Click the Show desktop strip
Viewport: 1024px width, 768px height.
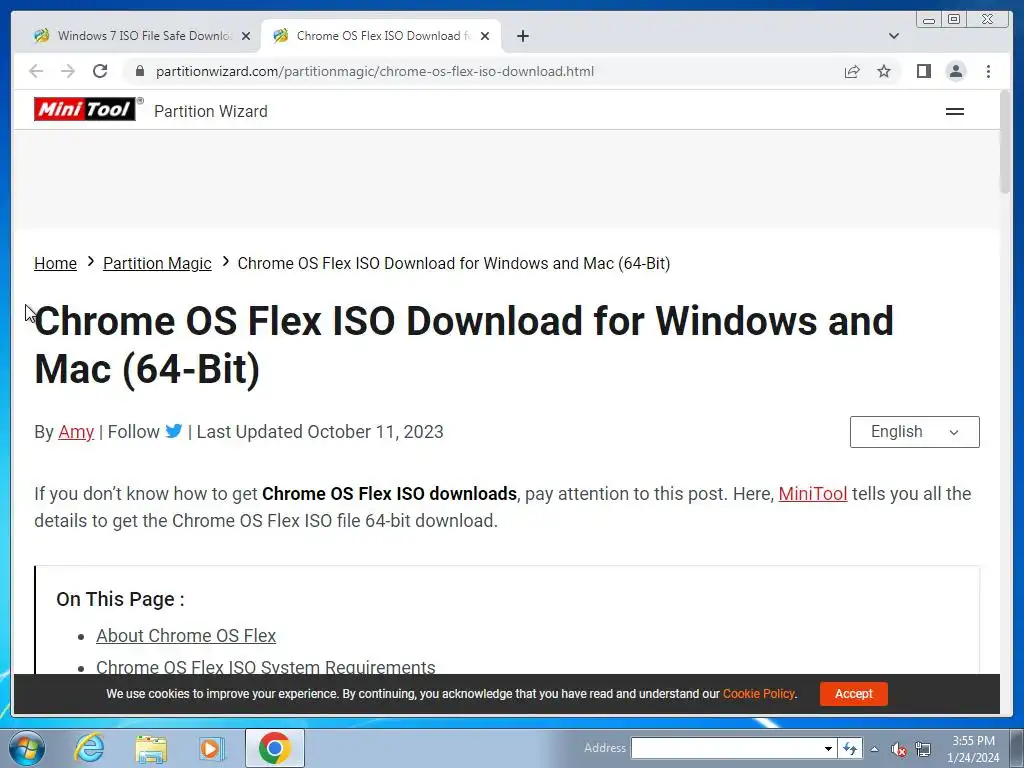coord(1017,748)
